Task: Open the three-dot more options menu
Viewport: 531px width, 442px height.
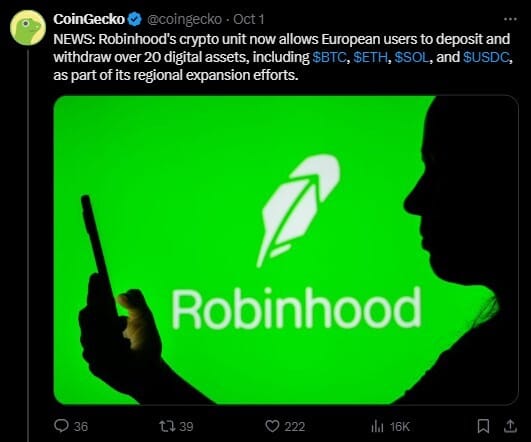Action: 510,19
